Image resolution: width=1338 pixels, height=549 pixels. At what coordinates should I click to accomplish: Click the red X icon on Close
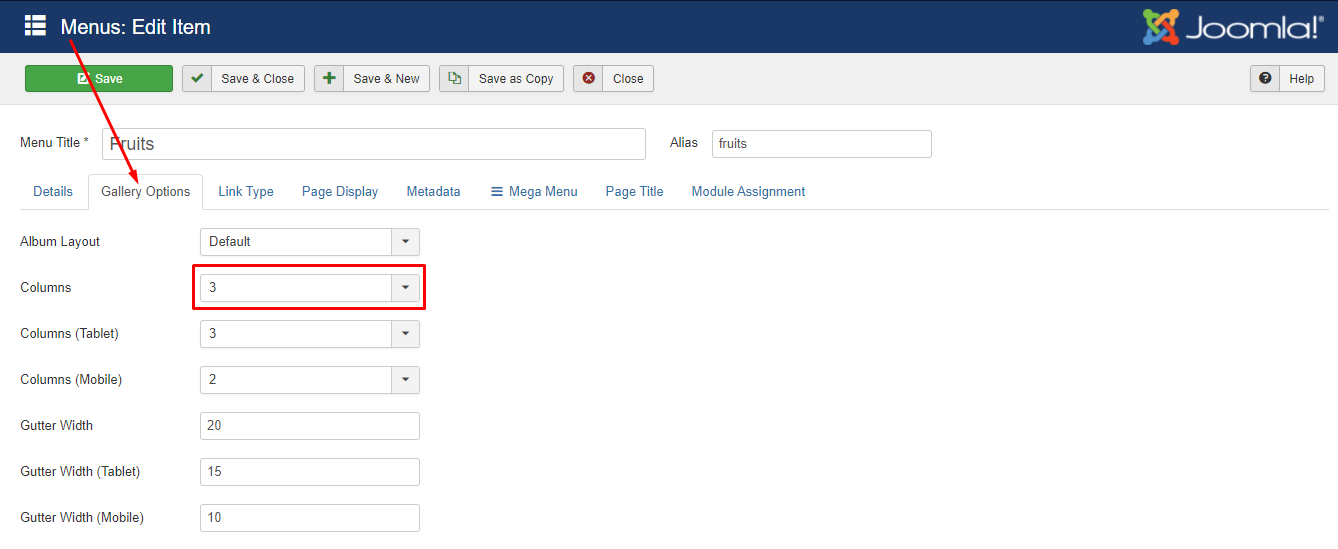(588, 79)
